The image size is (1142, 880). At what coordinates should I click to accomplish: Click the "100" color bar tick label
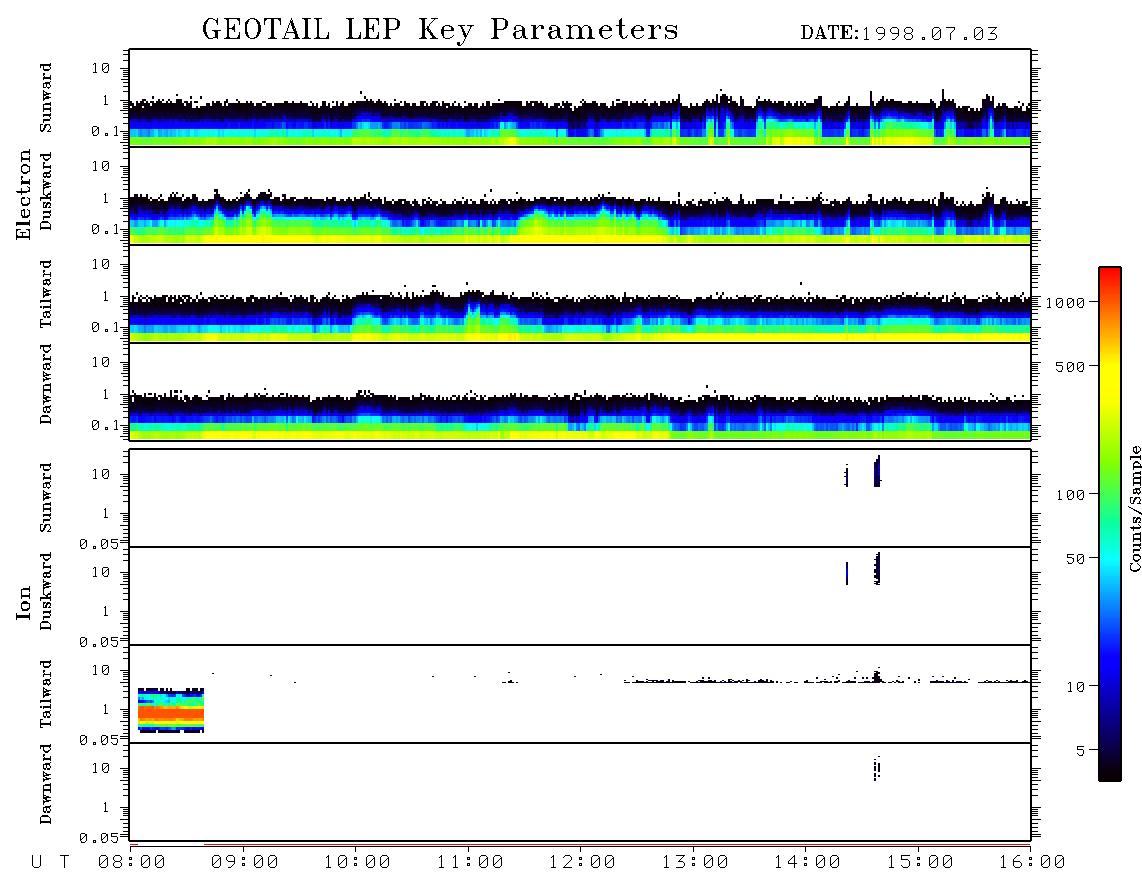click(x=1070, y=495)
